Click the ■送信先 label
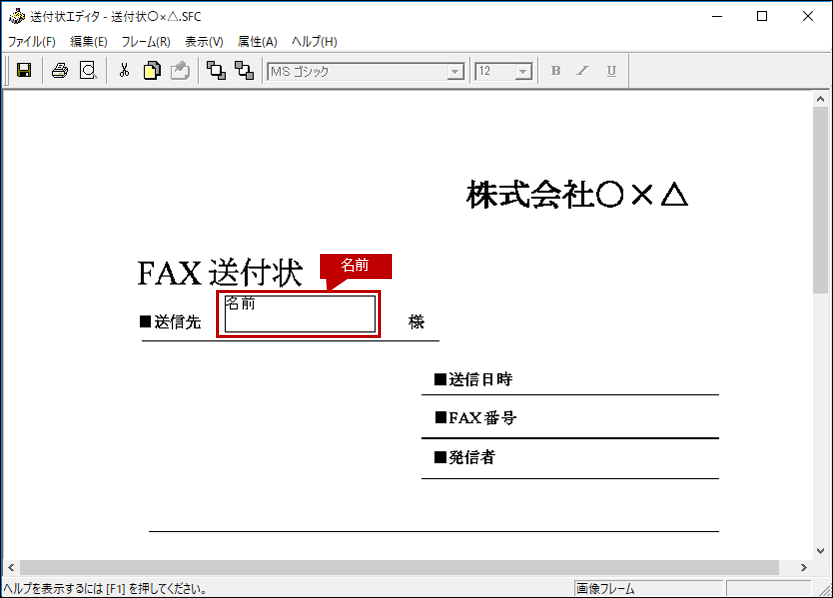 click(x=170, y=322)
